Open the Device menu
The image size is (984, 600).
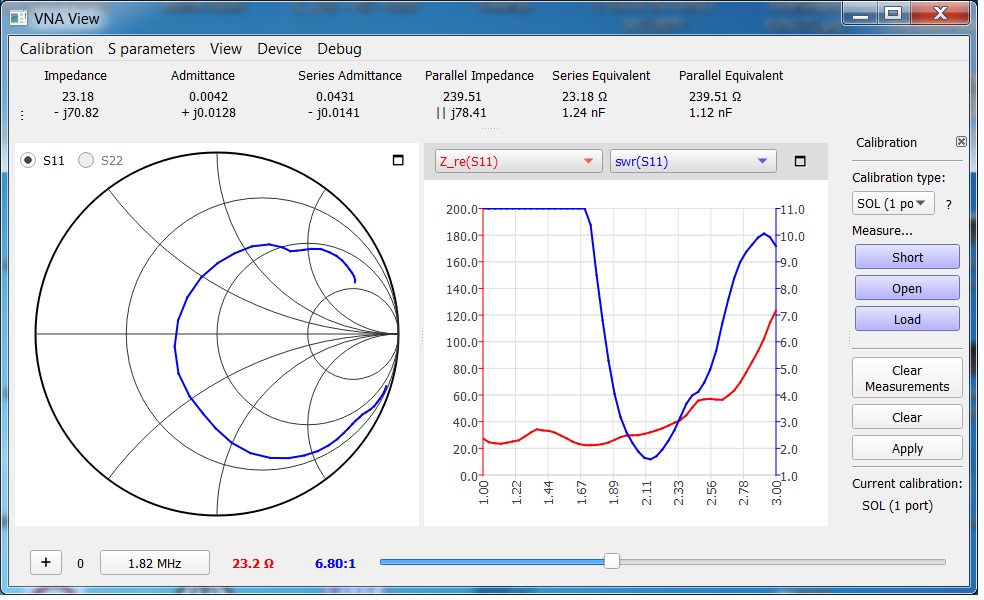point(279,49)
